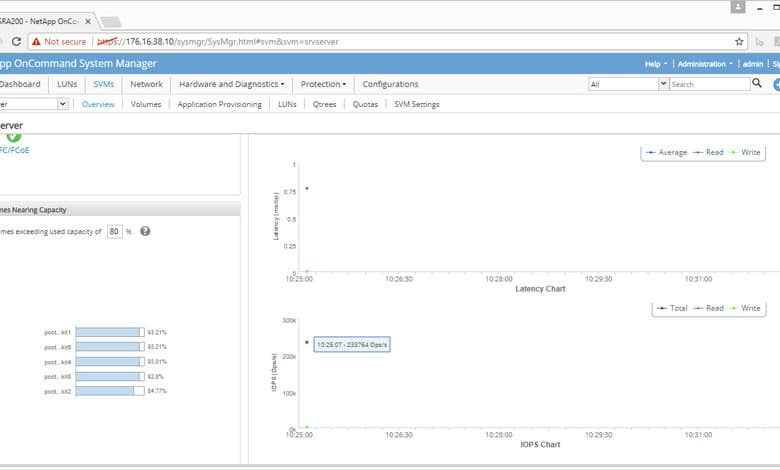Click the IOPS Chart title
This screenshot has height=470, width=780.
pyautogui.click(x=540, y=445)
